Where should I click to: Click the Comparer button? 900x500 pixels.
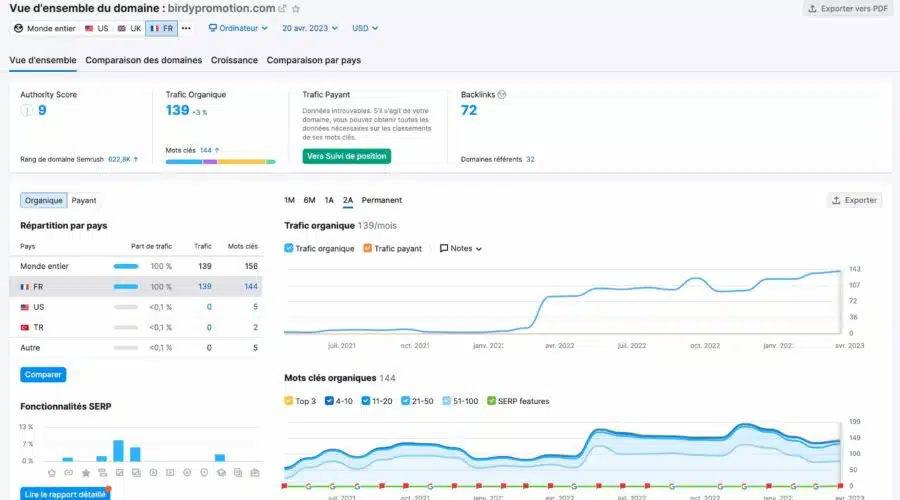(x=43, y=375)
